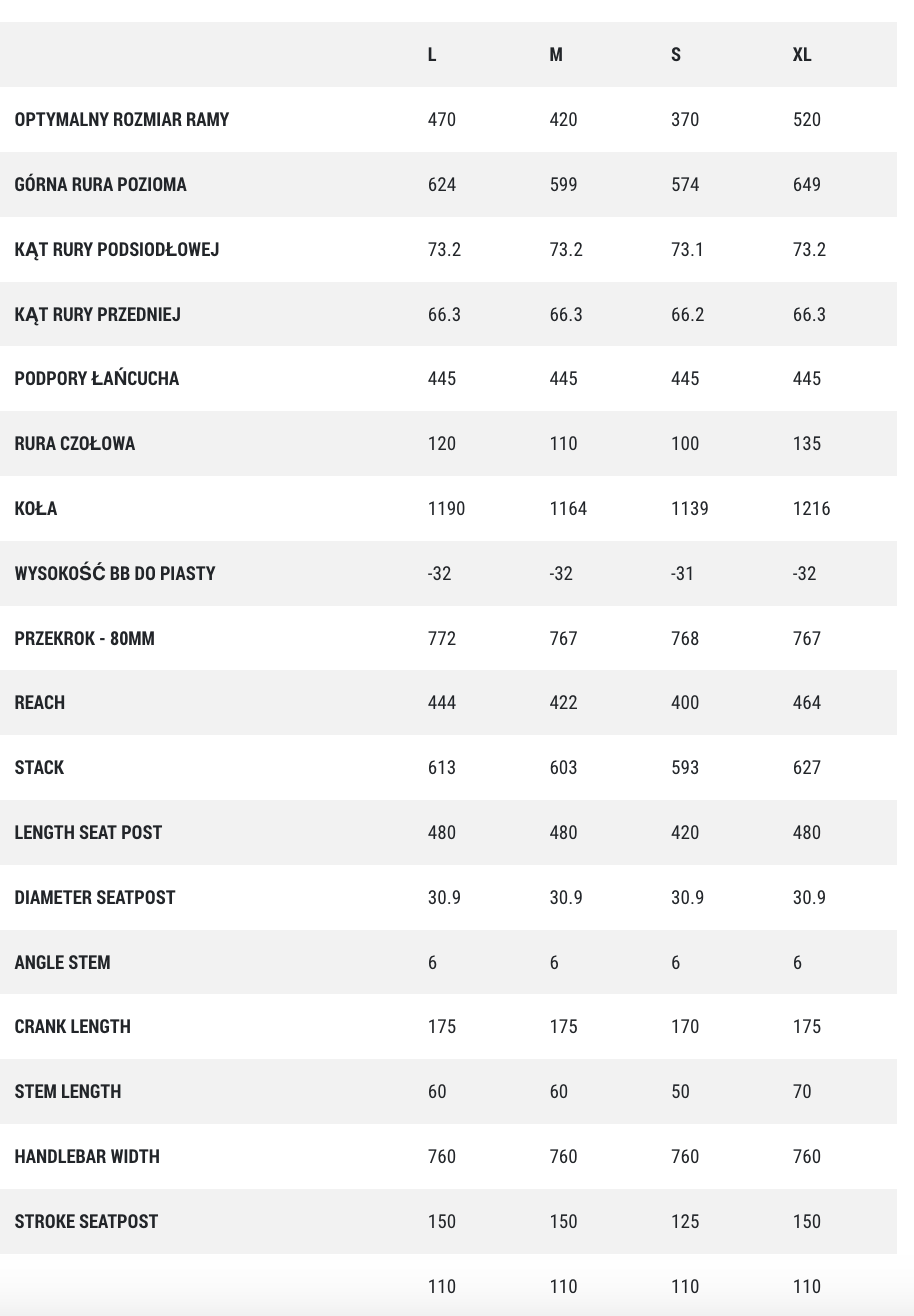The width and height of the screenshot is (914, 1316).
Task: Click the M size column header
Action: pyautogui.click(x=556, y=55)
